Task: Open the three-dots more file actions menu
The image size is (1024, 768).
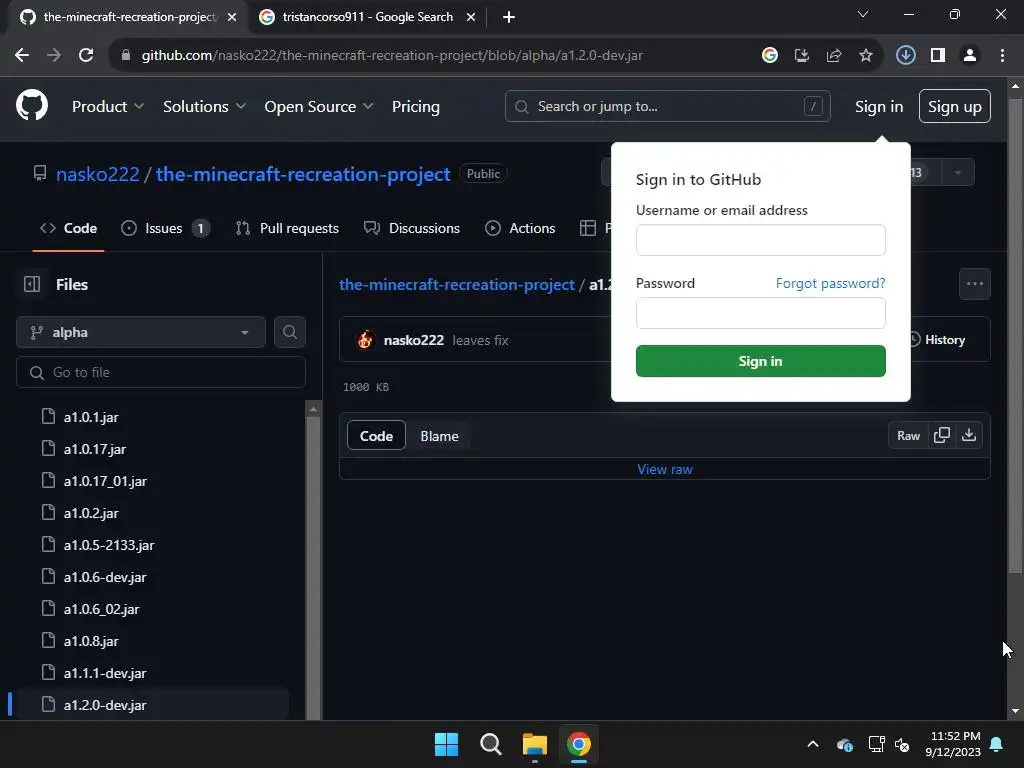Action: (x=974, y=284)
